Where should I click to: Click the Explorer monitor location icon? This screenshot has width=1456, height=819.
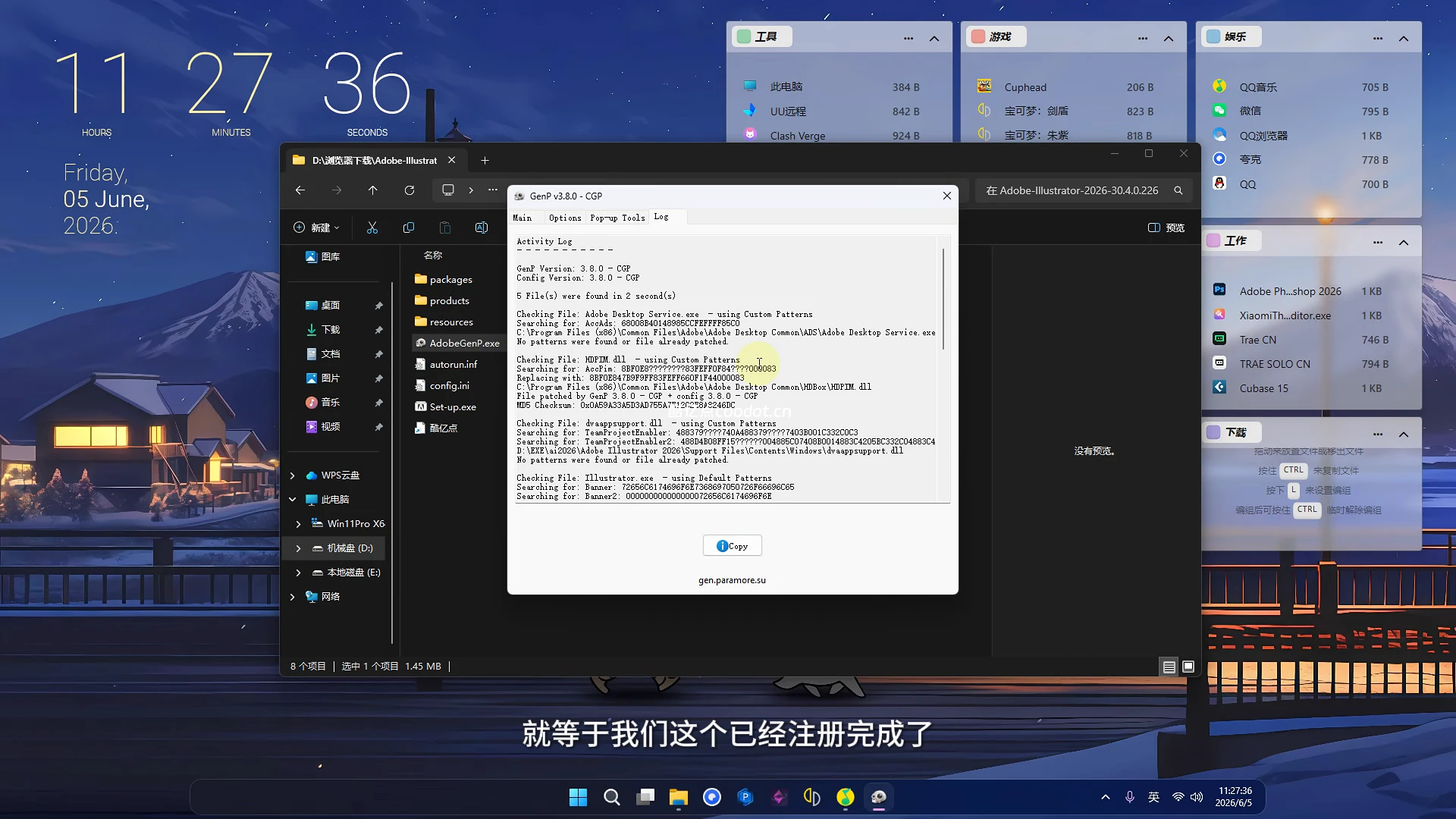pyautogui.click(x=448, y=190)
